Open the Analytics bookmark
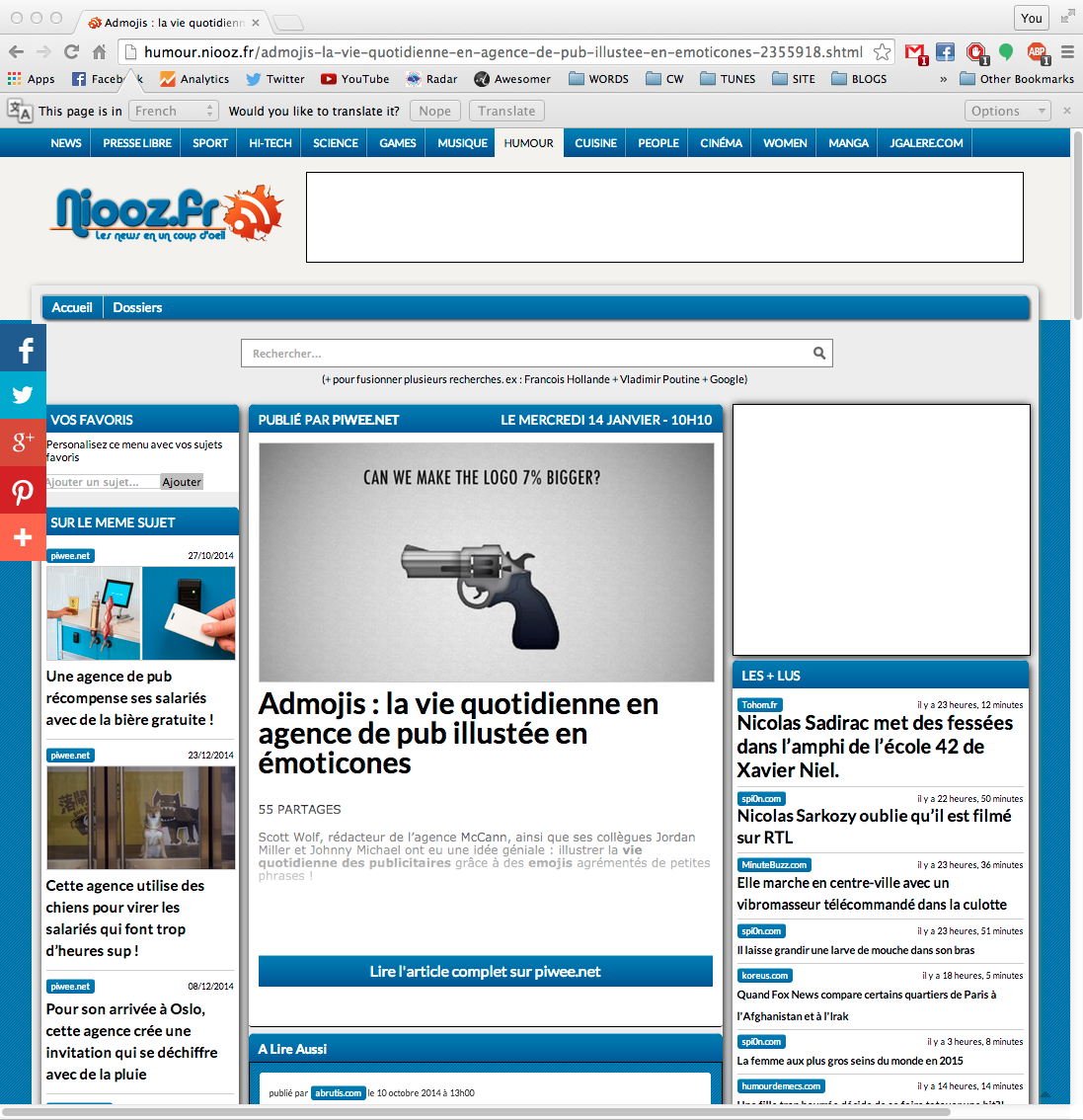This screenshot has width=1083, height=1120. pos(194,79)
